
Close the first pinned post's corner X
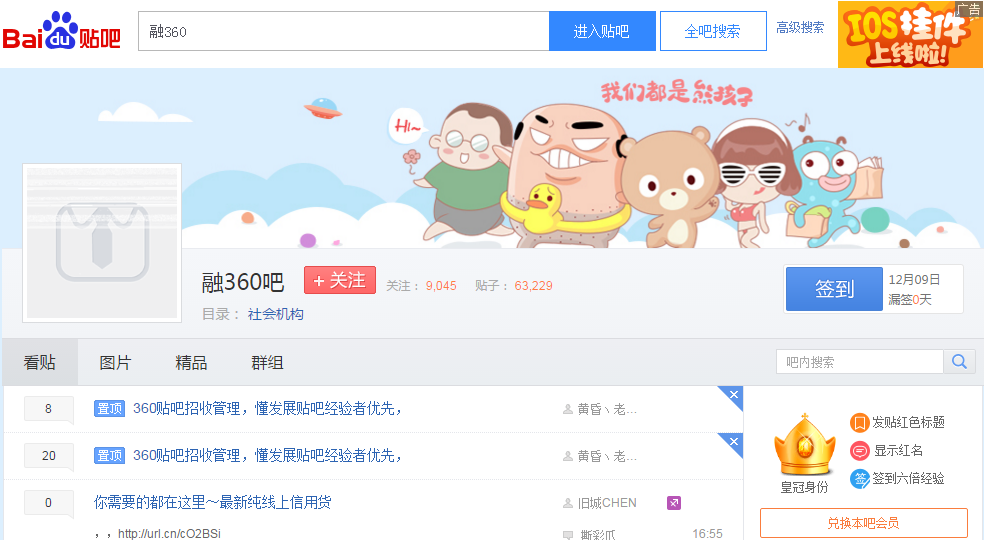[733, 395]
